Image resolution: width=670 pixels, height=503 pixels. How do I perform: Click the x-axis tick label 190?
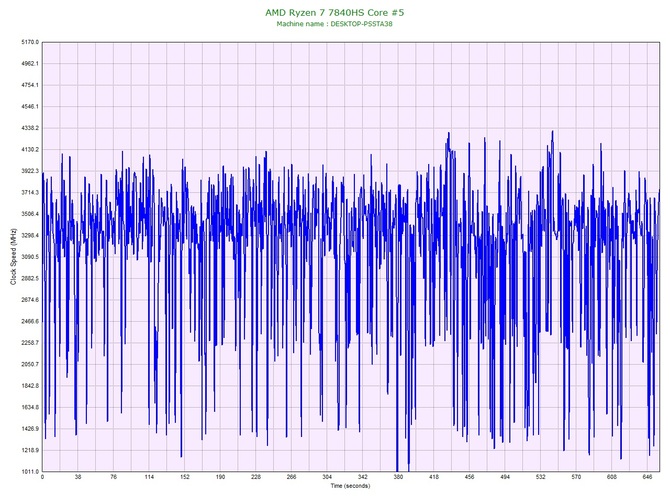click(x=220, y=477)
